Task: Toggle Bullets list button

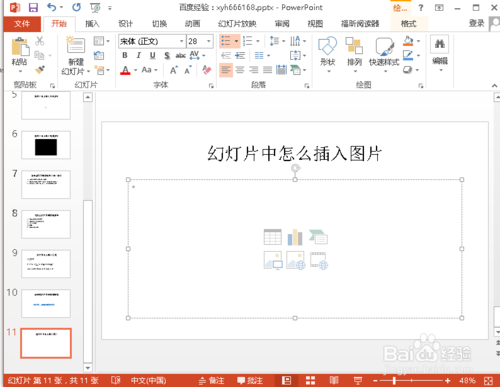Action: tap(226, 41)
